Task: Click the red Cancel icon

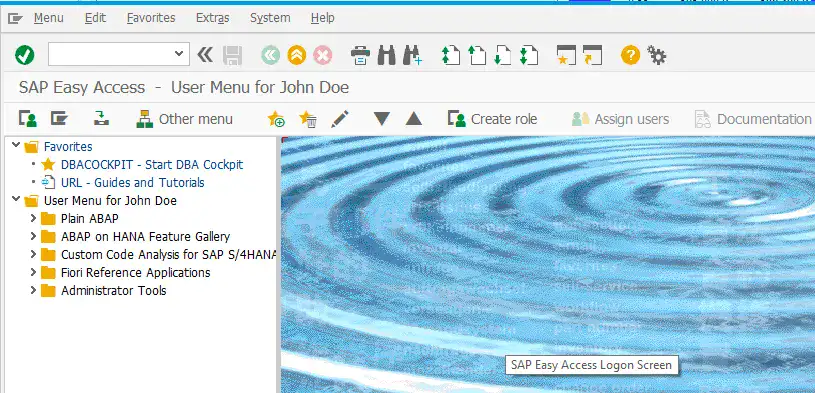Action: (x=323, y=55)
